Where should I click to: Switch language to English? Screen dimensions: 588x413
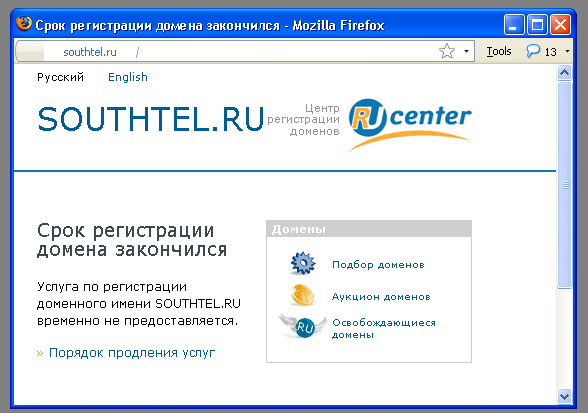click(128, 77)
